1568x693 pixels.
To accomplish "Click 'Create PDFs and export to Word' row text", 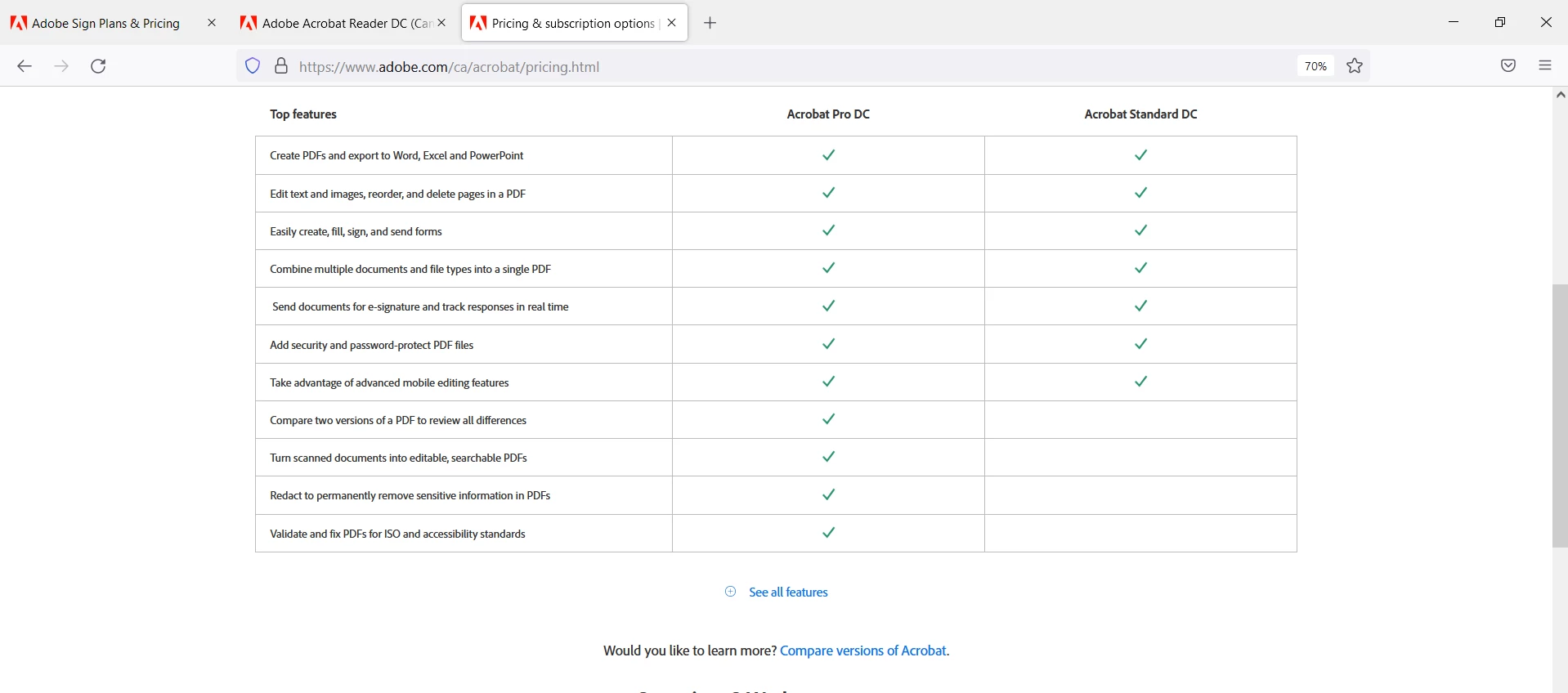I will point(396,155).
